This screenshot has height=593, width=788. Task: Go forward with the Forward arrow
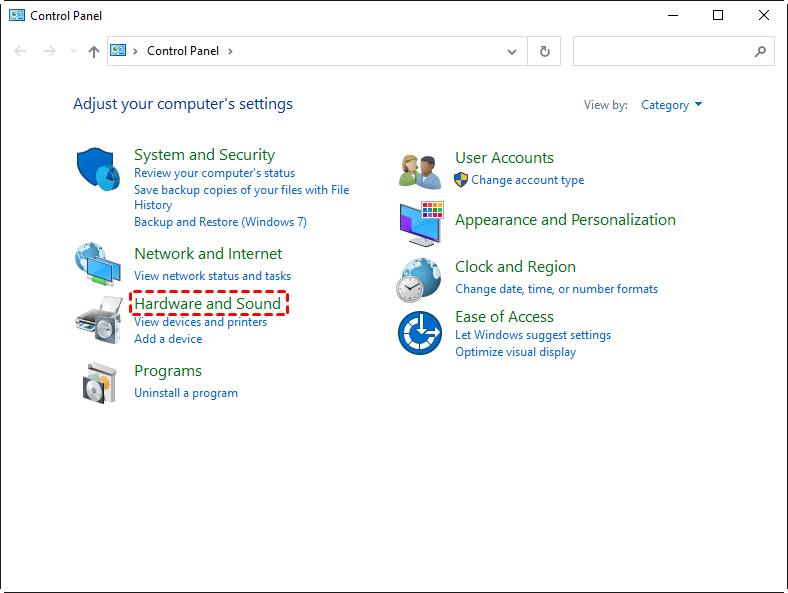pyautogui.click(x=49, y=51)
